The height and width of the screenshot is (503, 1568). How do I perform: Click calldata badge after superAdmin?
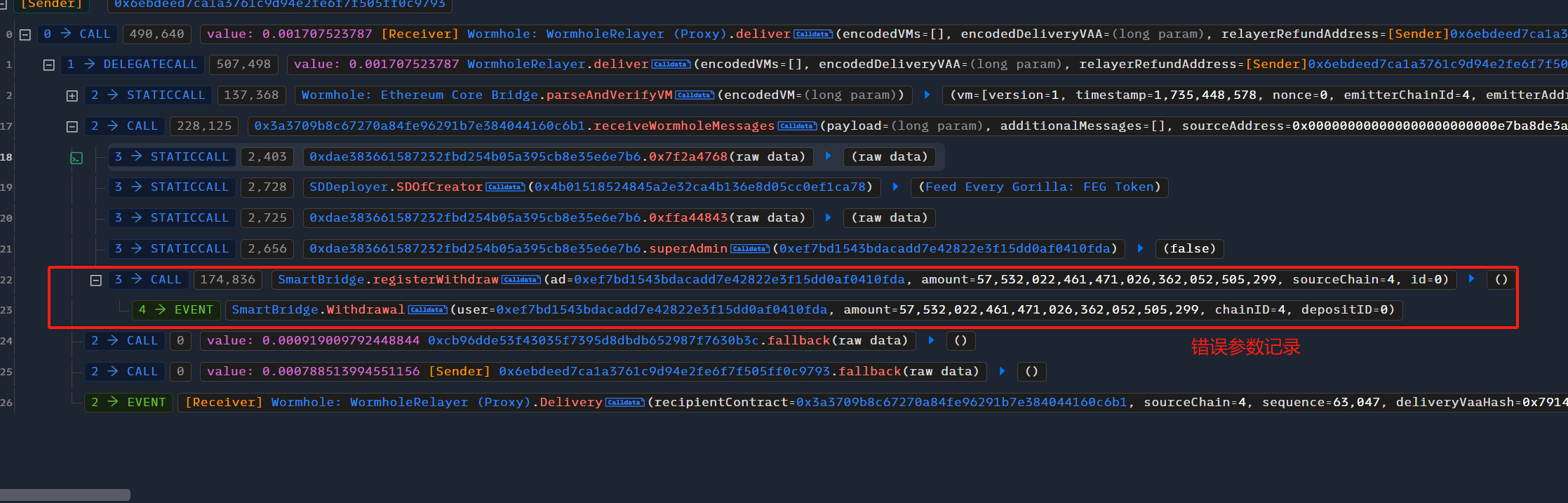(750, 249)
